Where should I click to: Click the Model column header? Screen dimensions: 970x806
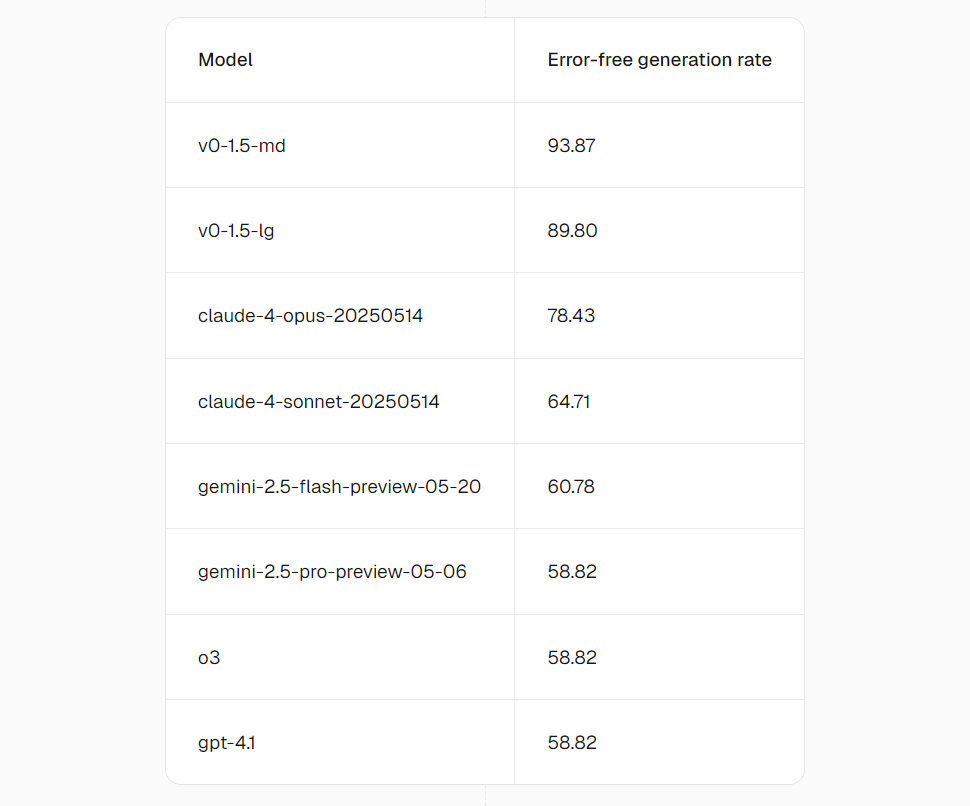coord(225,60)
